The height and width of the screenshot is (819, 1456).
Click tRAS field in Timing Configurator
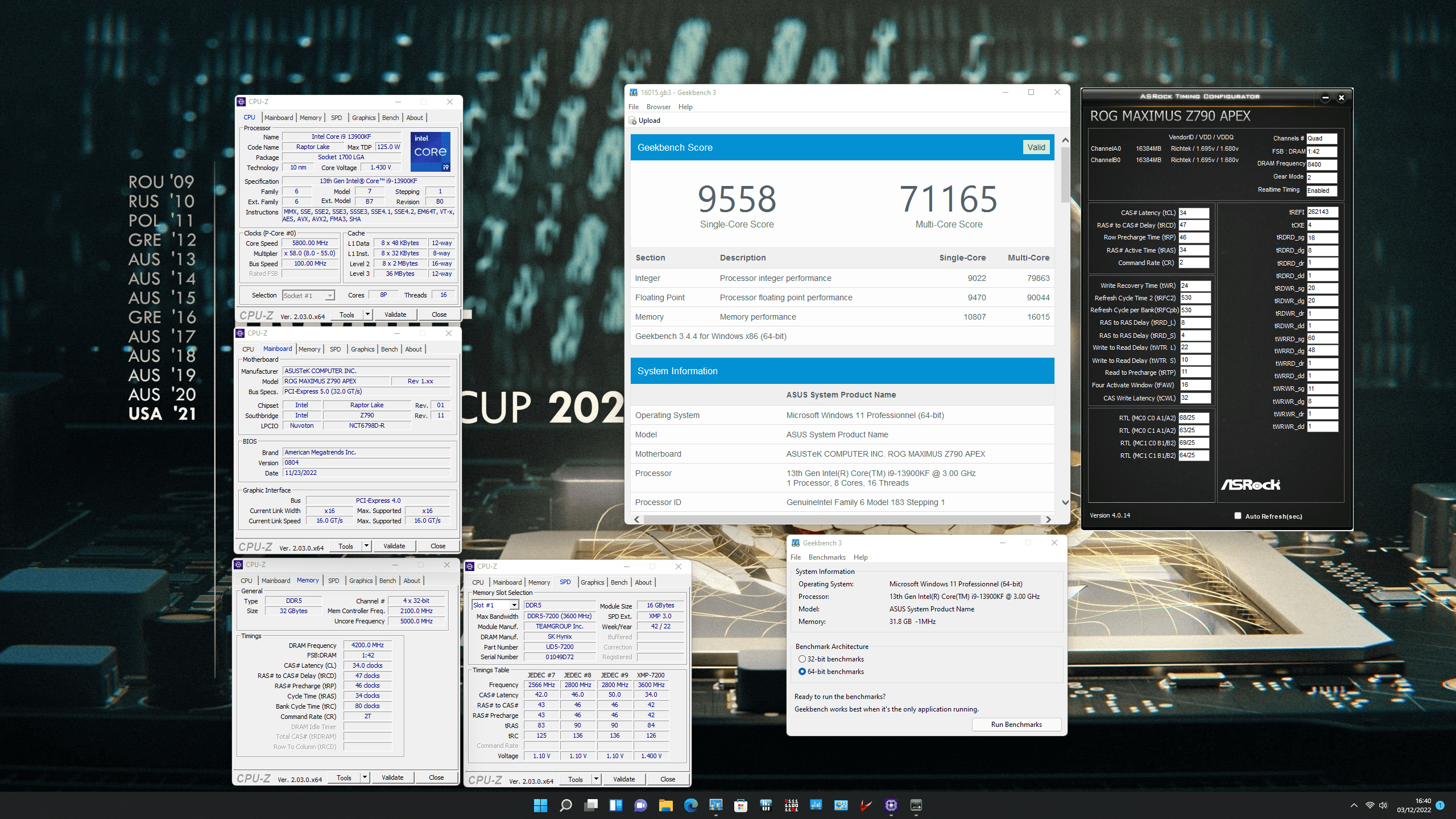pyautogui.click(x=1193, y=250)
